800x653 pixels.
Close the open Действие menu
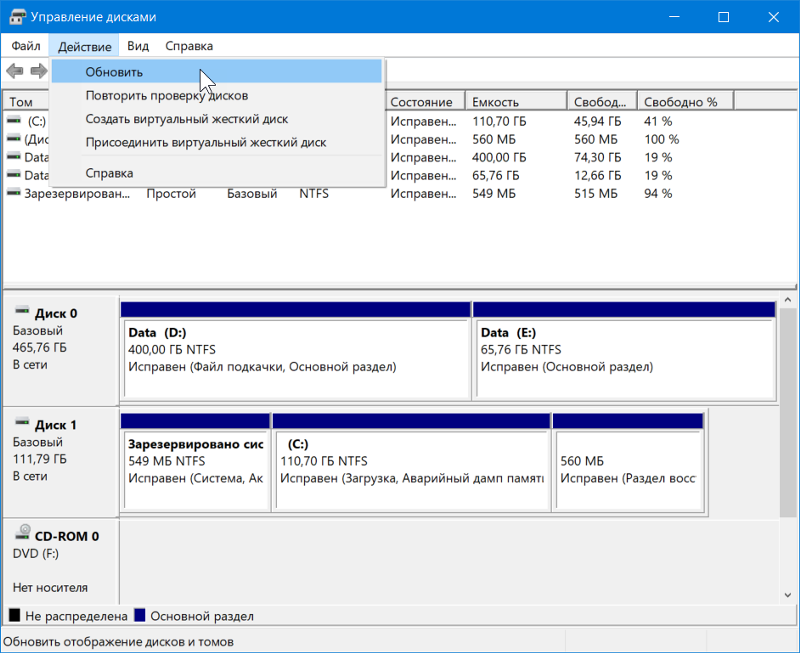click(x=84, y=46)
